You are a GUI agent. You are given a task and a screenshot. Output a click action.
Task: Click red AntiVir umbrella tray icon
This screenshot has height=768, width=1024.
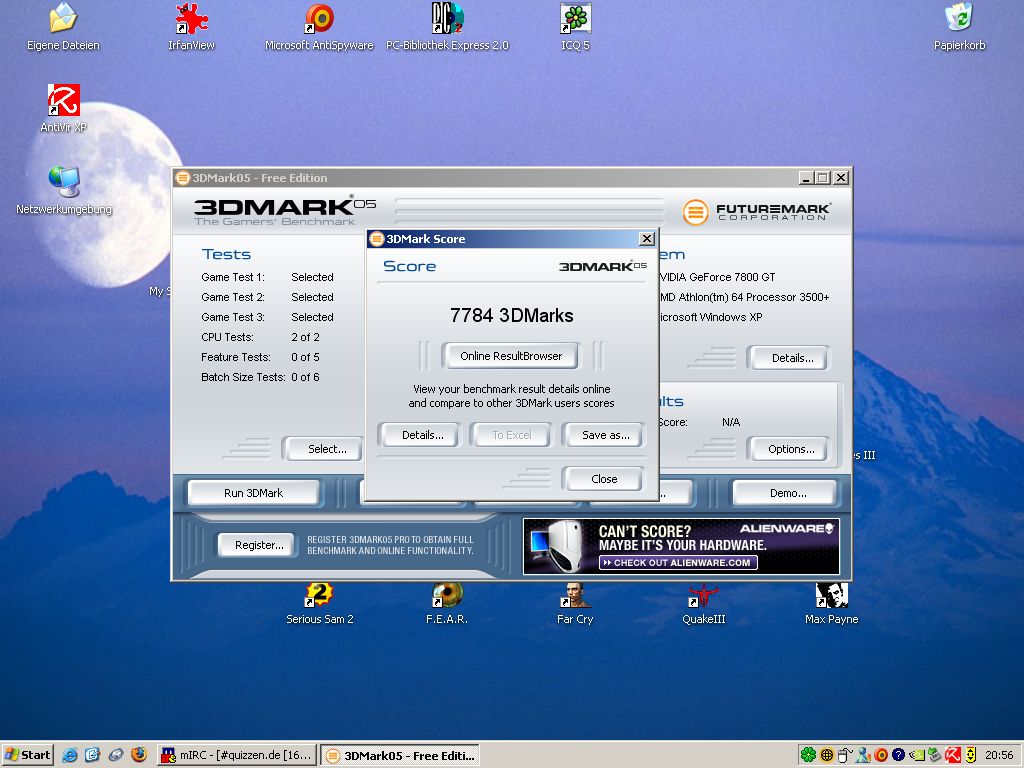click(952, 756)
